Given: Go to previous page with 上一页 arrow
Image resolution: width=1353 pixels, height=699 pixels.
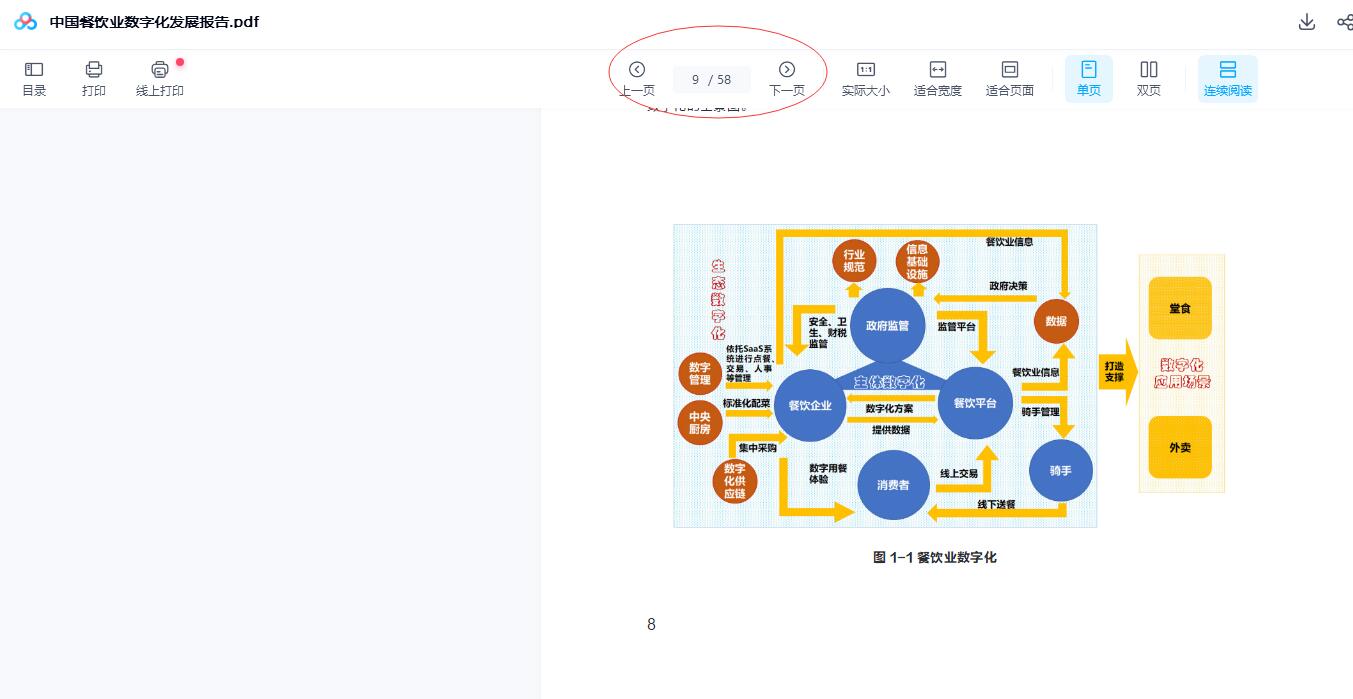Looking at the screenshot, I should [x=637, y=79].
